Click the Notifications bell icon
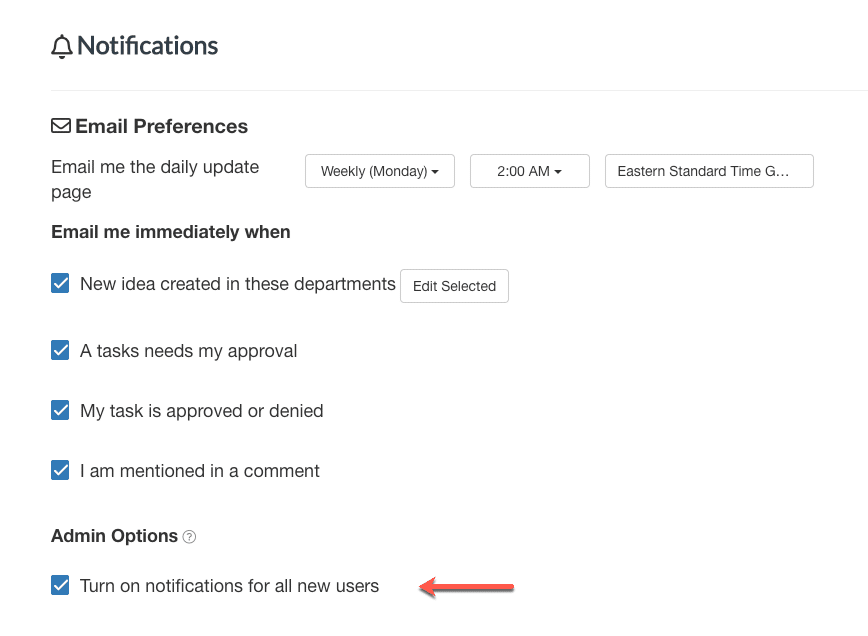The width and height of the screenshot is (868, 636). point(61,46)
